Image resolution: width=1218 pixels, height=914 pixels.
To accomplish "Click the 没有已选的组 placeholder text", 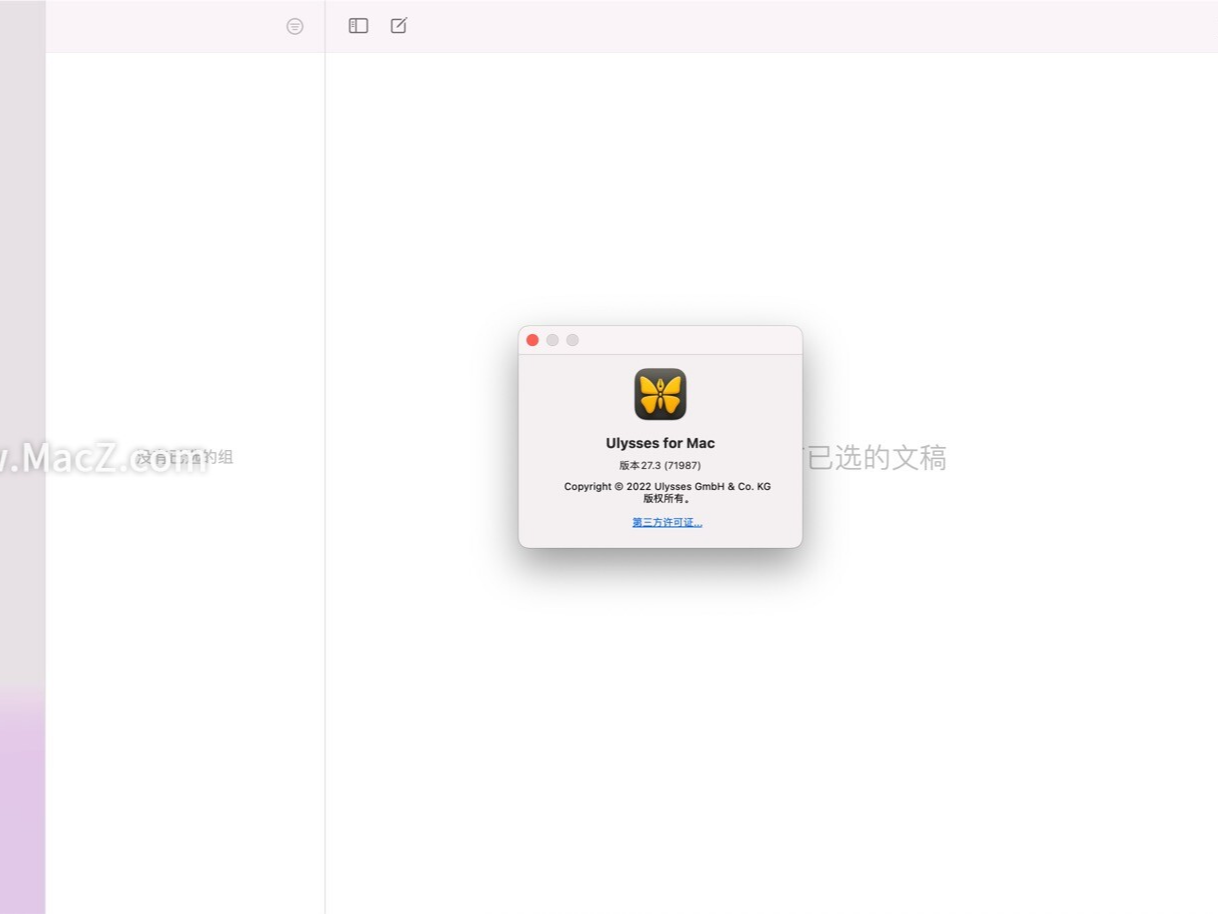I will [x=183, y=457].
